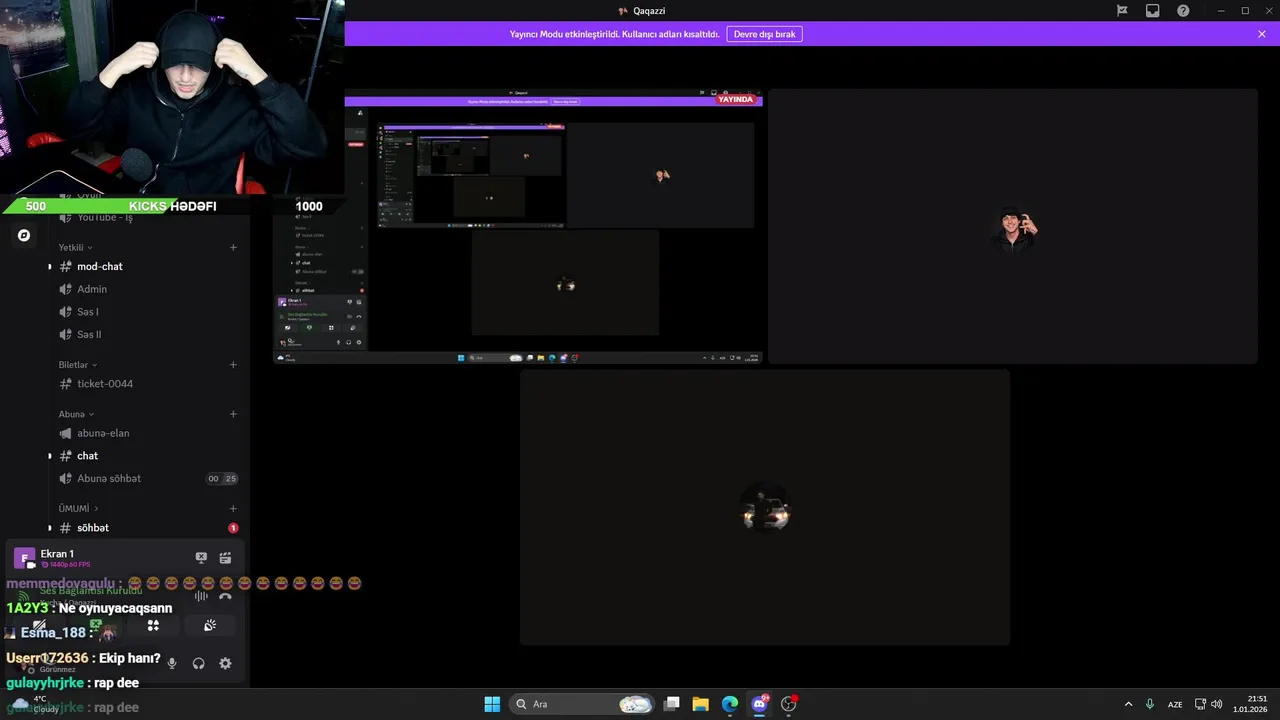1280x720 pixels.
Task: Open File Explorer from the taskbar
Action: pos(701,704)
